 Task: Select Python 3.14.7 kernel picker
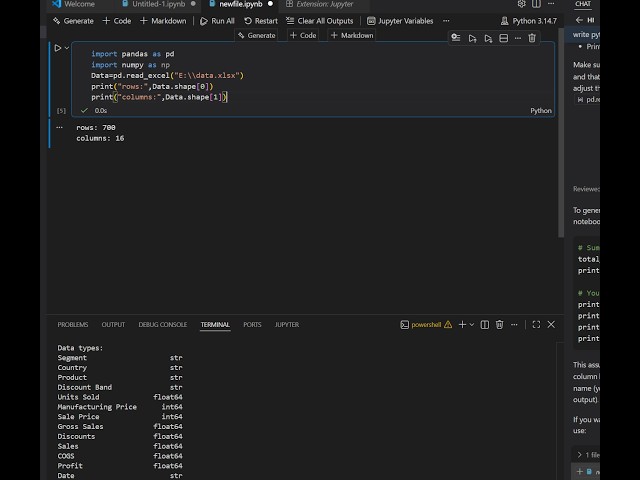[529, 21]
